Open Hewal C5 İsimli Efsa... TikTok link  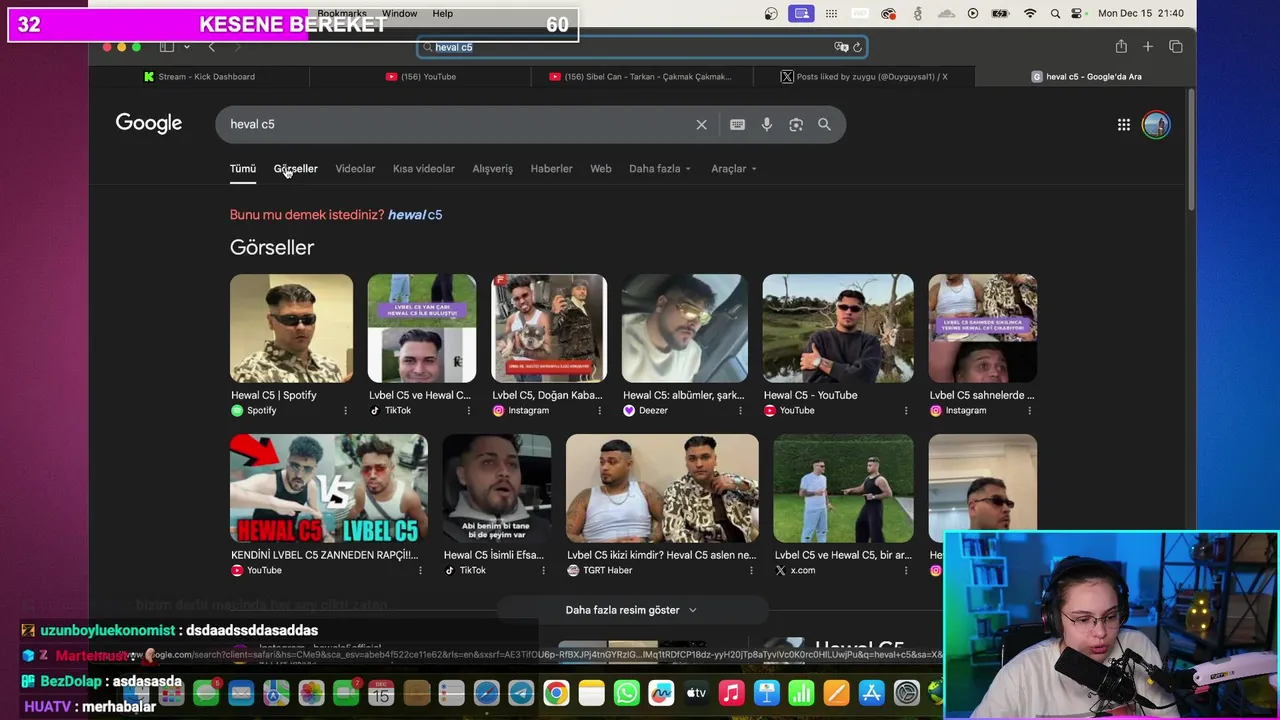click(x=494, y=555)
